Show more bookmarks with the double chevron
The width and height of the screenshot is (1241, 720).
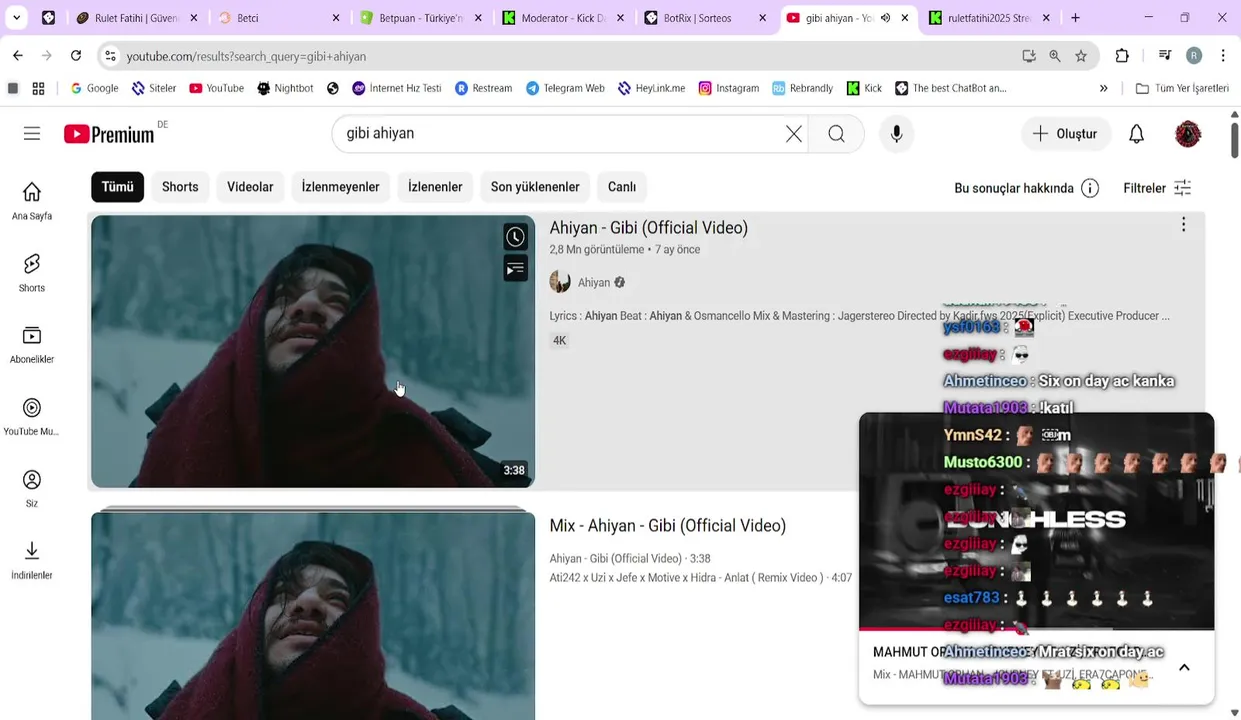click(1103, 88)
